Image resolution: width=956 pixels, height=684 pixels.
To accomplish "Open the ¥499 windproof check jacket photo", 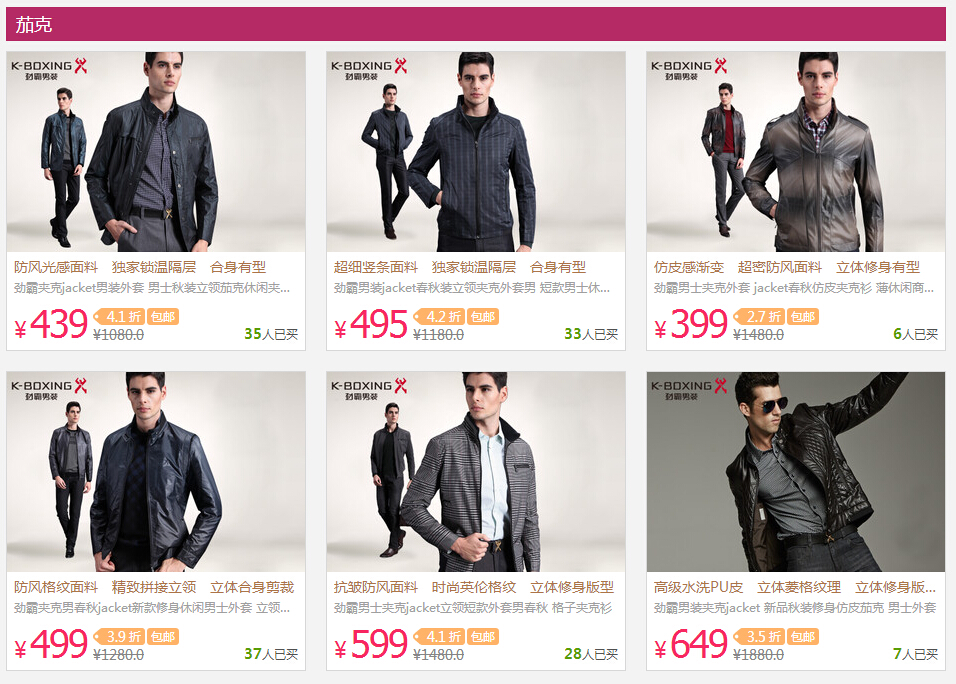I will pos(156,472).
